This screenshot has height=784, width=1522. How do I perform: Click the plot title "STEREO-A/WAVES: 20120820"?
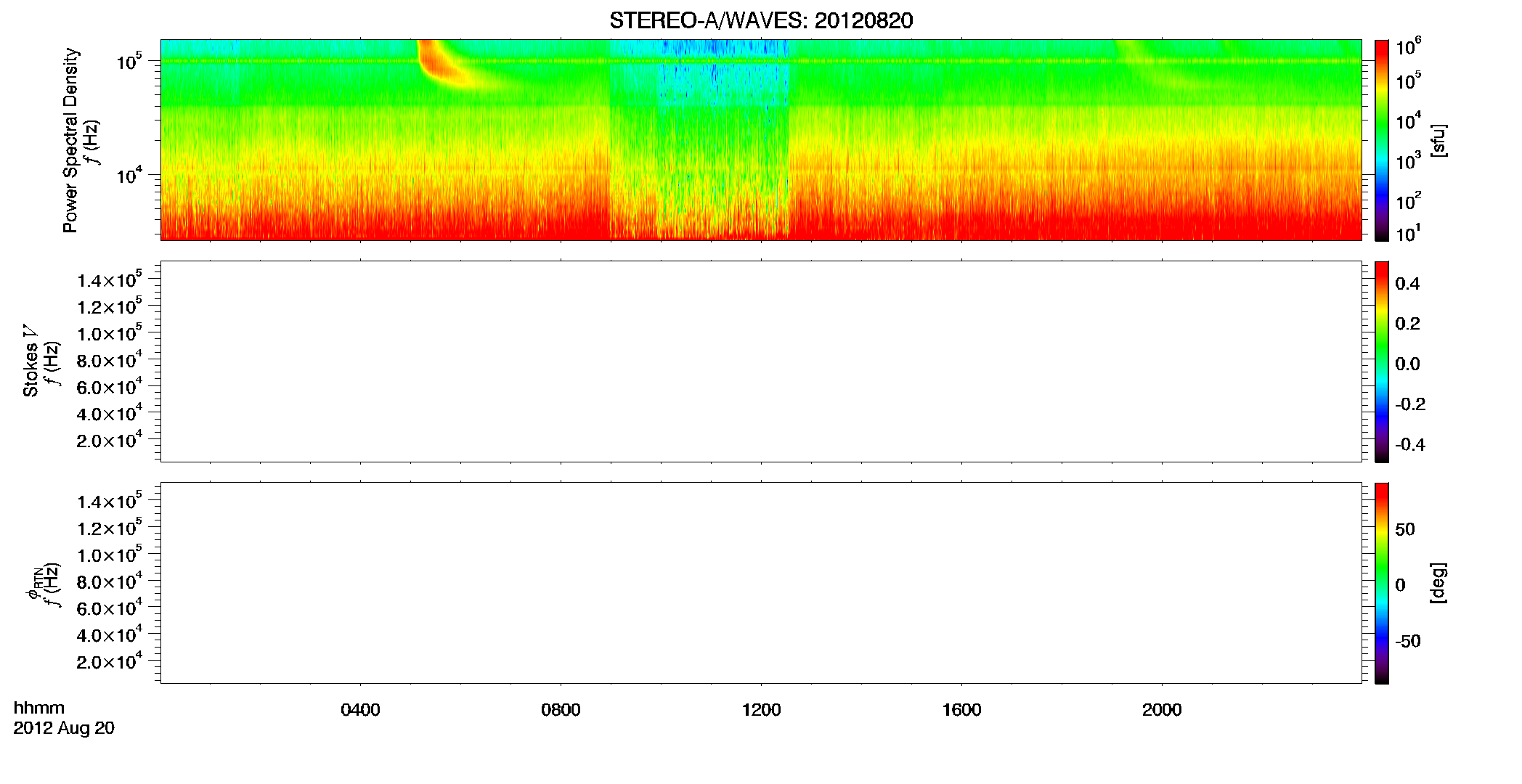point(761,20)
